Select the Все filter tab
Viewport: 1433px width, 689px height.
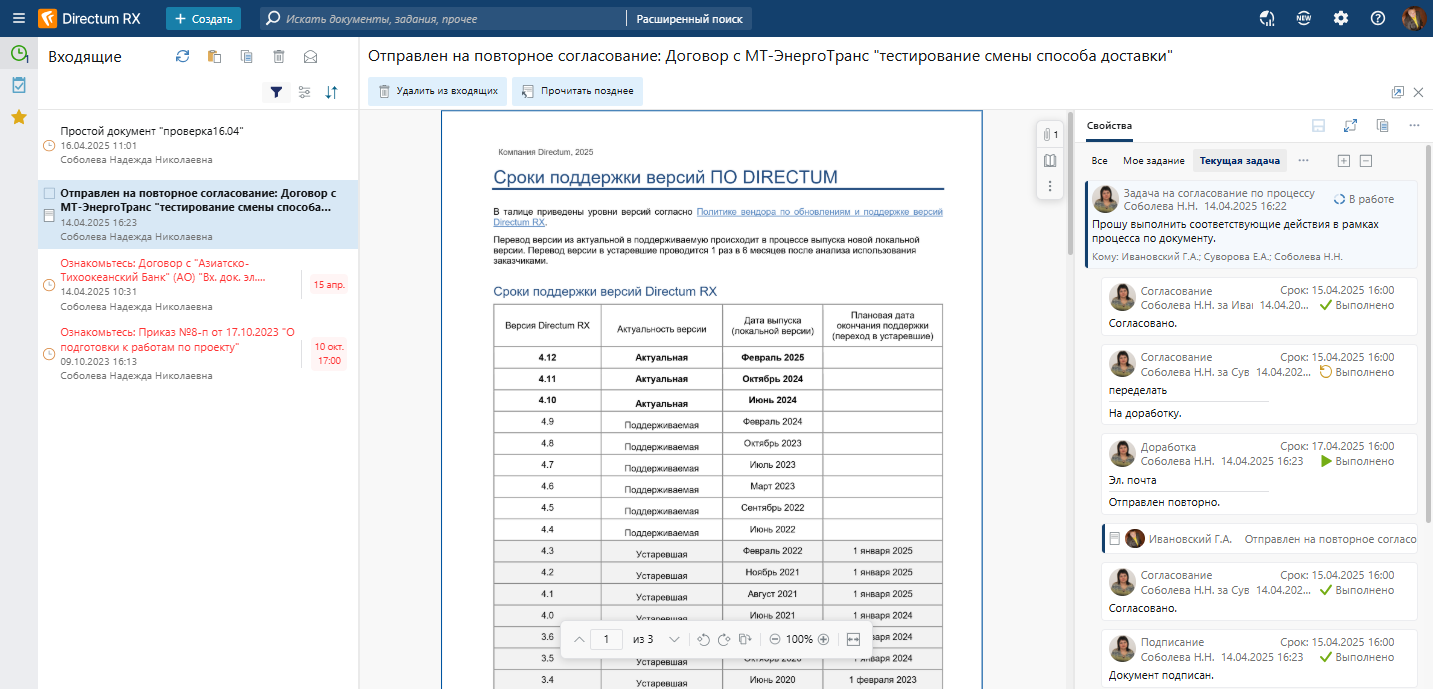click(1099, 160)
